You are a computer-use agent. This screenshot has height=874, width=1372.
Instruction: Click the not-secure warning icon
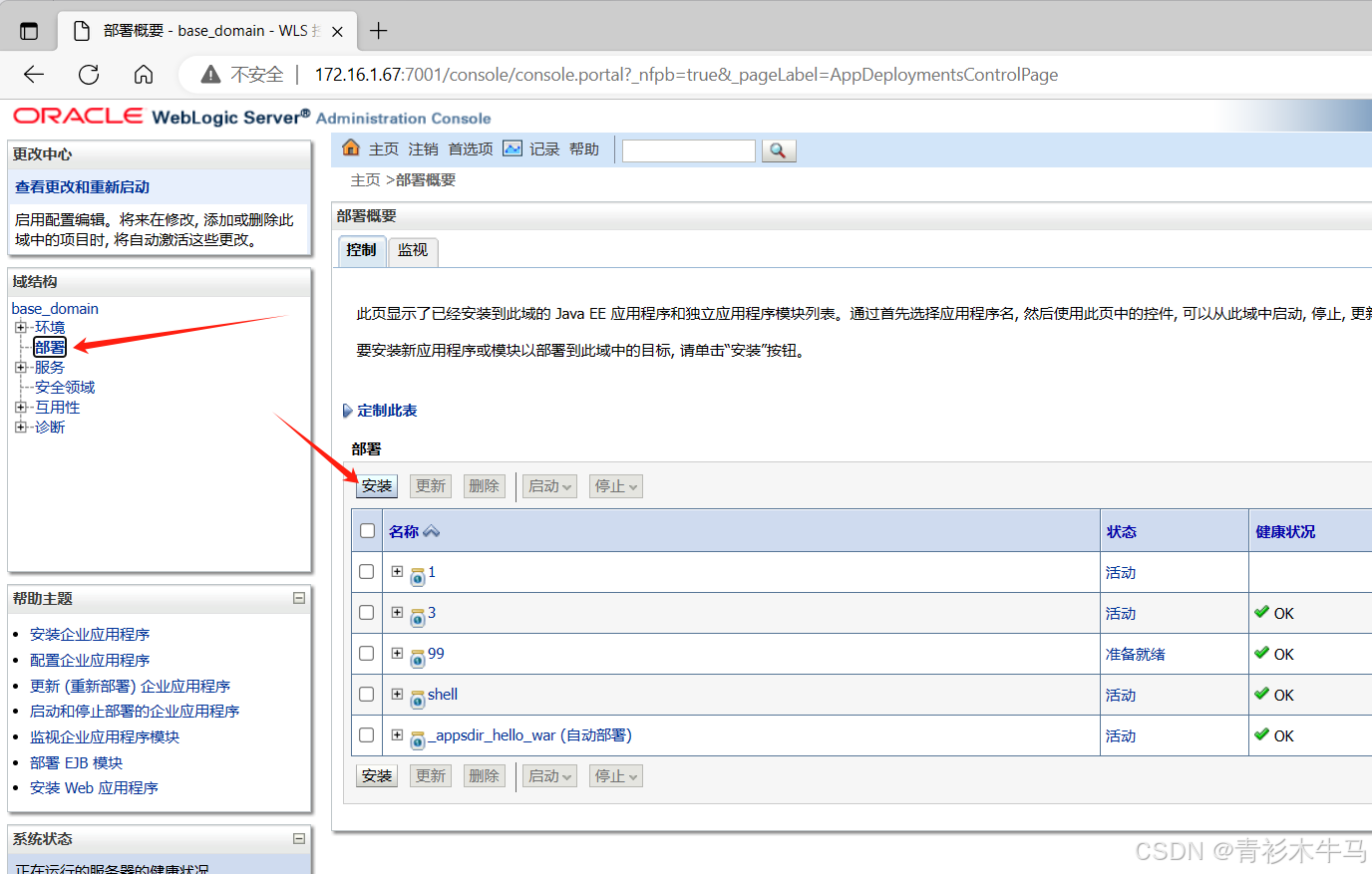pyautogui.click(x=210, y=75)
